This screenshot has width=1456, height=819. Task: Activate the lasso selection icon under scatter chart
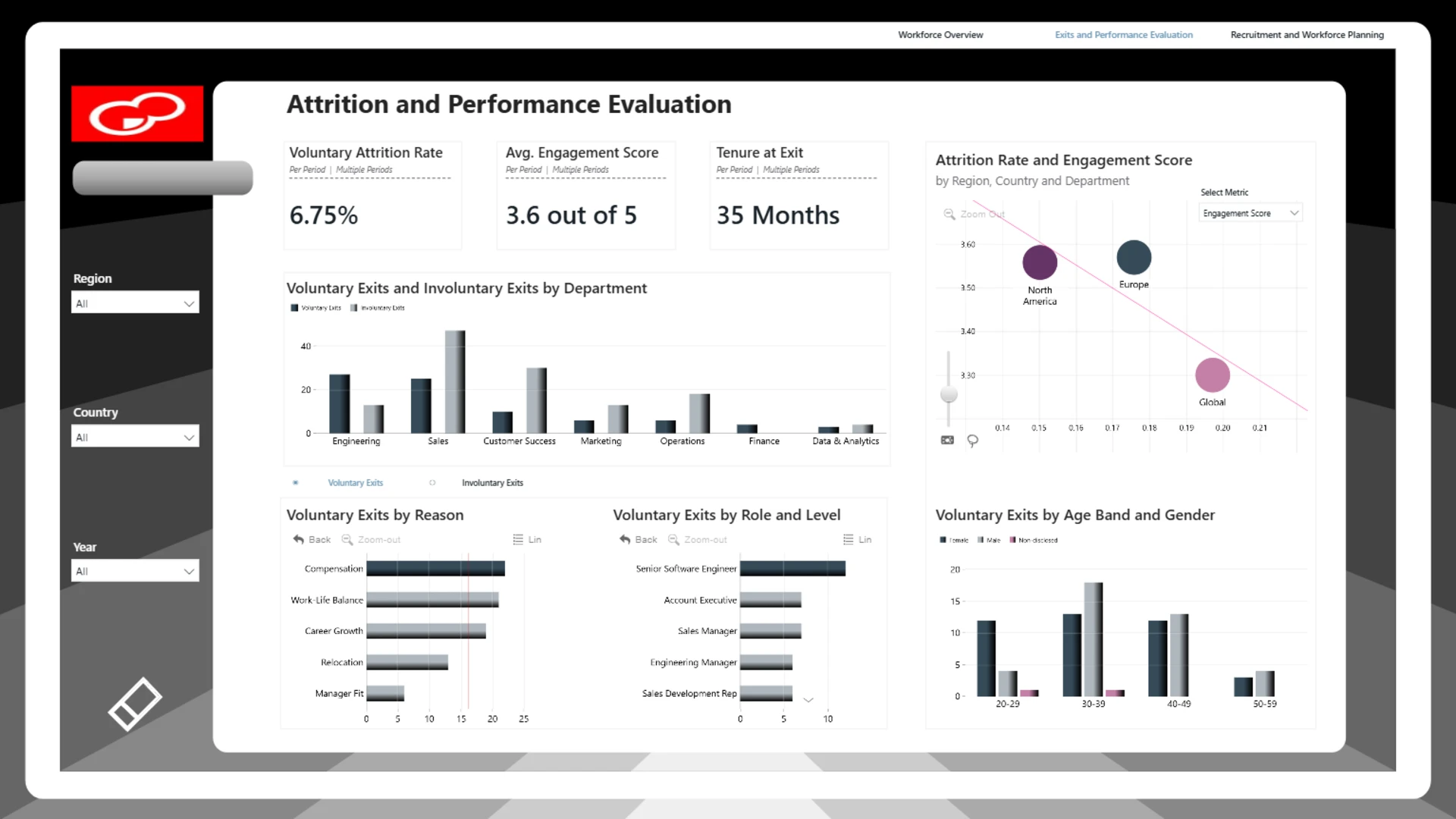tap(972, 441)
